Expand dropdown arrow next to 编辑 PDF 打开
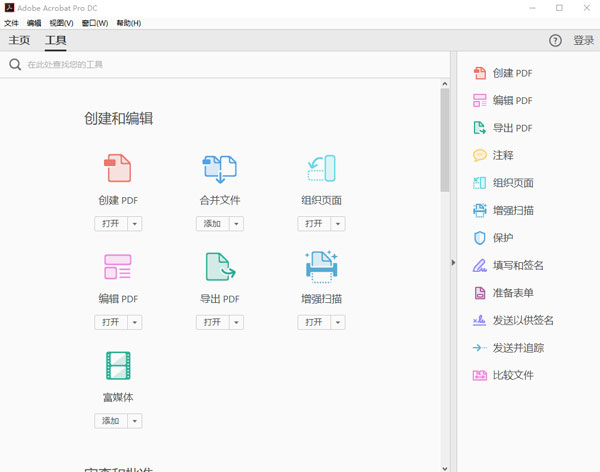The width and height of the screenshot is (600, 472). point(135,322)
